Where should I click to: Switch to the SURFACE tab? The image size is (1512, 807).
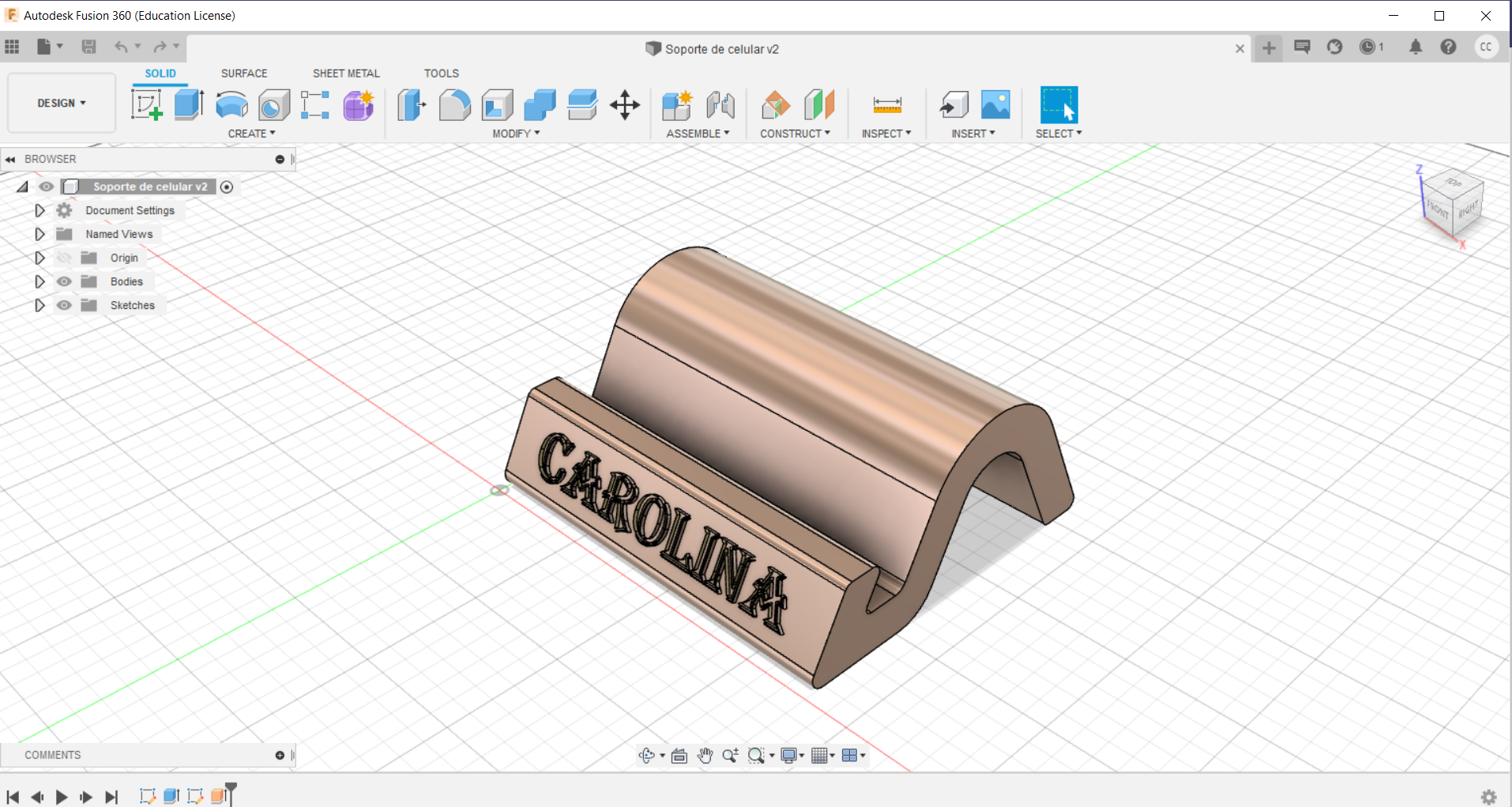[x=244, y=74]
